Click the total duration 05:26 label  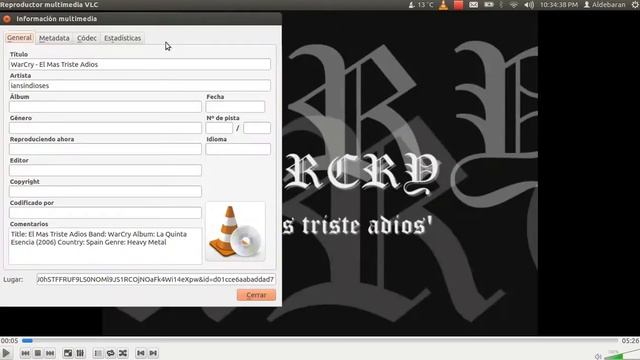(x=630, y=340)
